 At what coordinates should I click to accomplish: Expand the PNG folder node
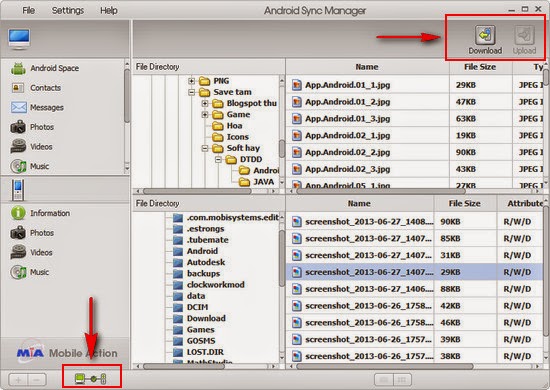click(x=192, y=81)
